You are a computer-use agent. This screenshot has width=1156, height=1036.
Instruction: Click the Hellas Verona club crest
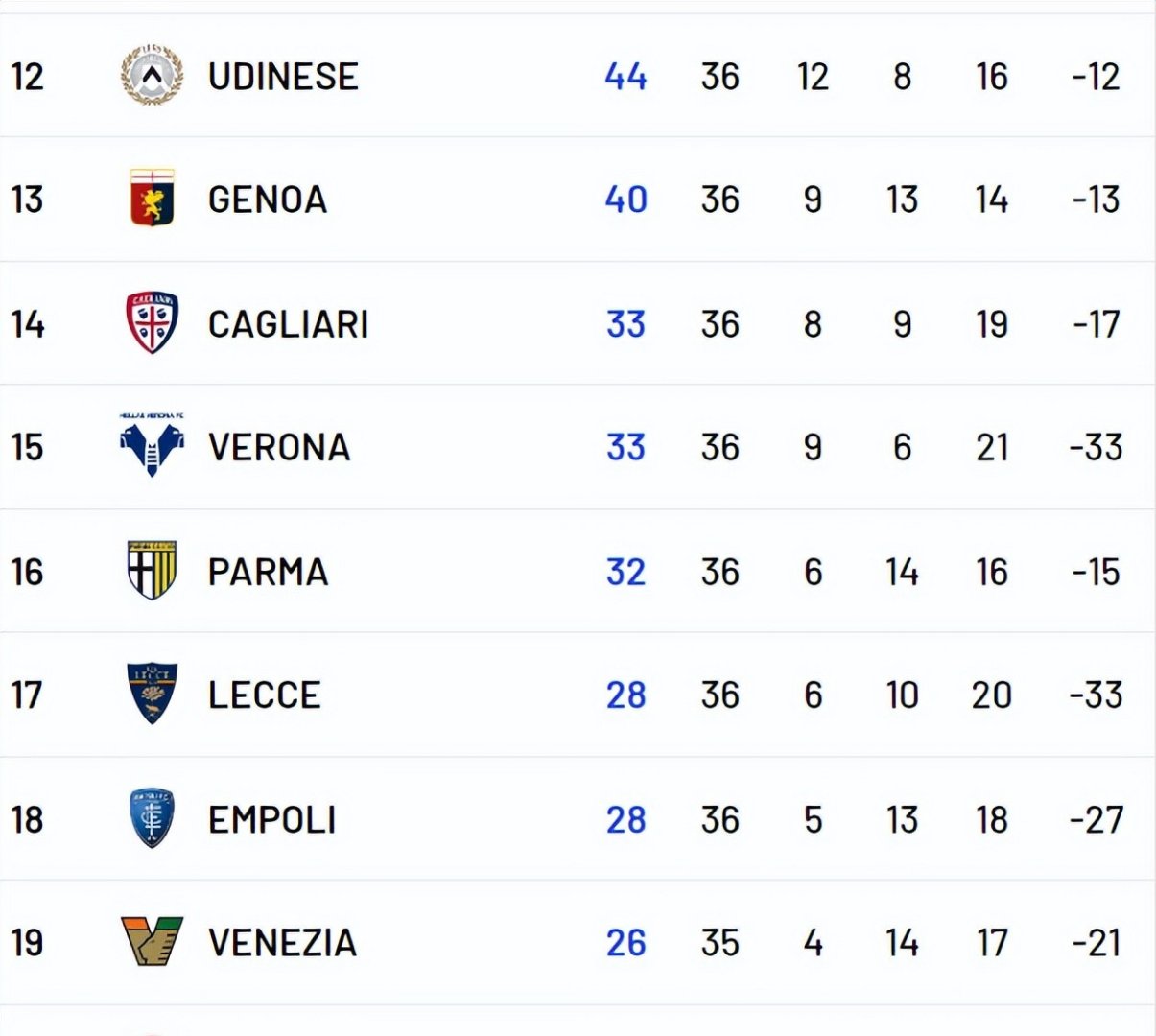click(152, 446)
